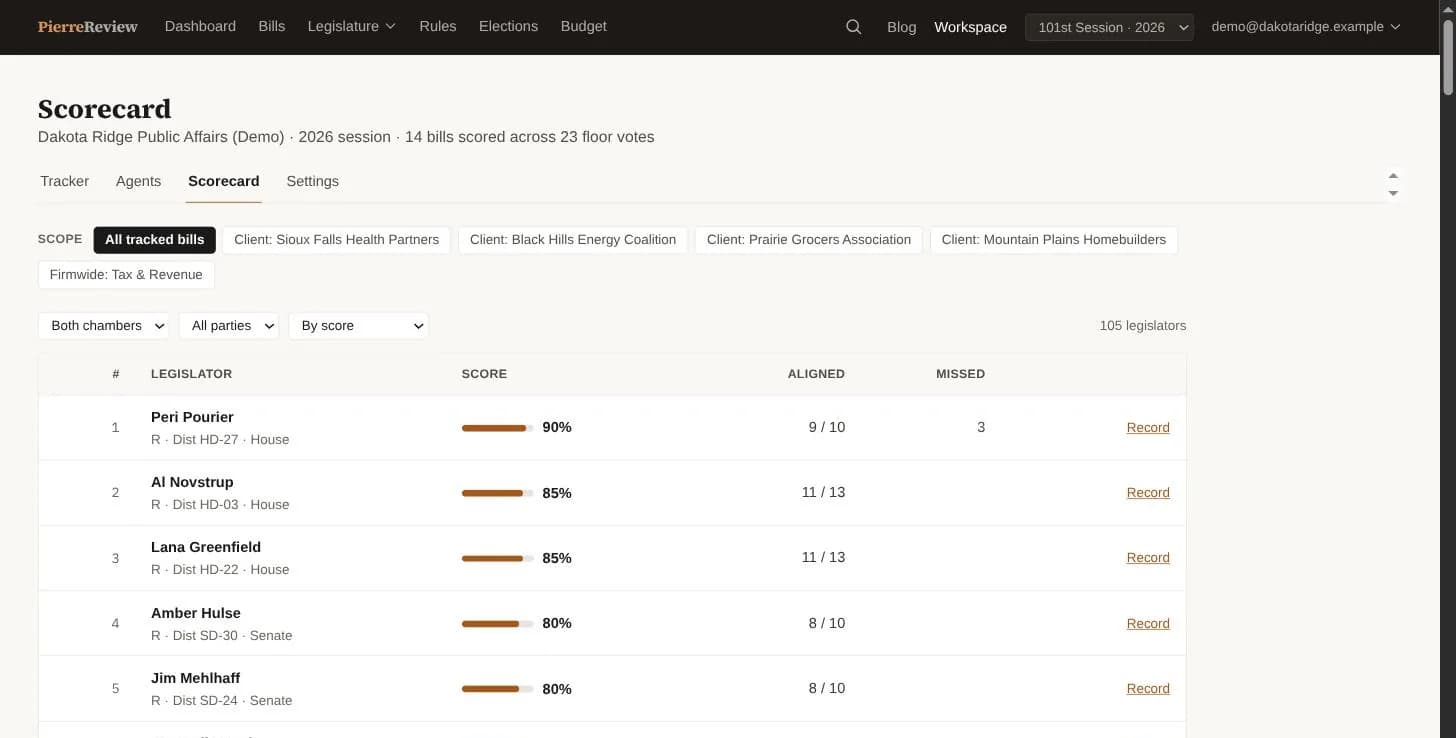
Task: Click the legislator name Al Novstrup
Action: coord(192,482)
